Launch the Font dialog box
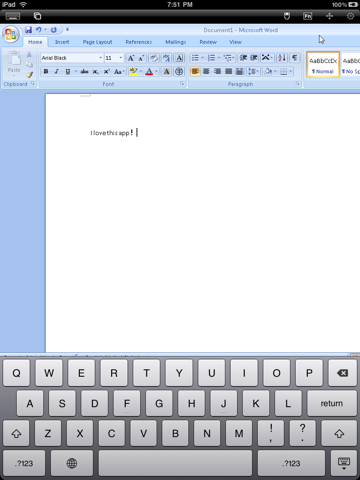 point(182,84)
